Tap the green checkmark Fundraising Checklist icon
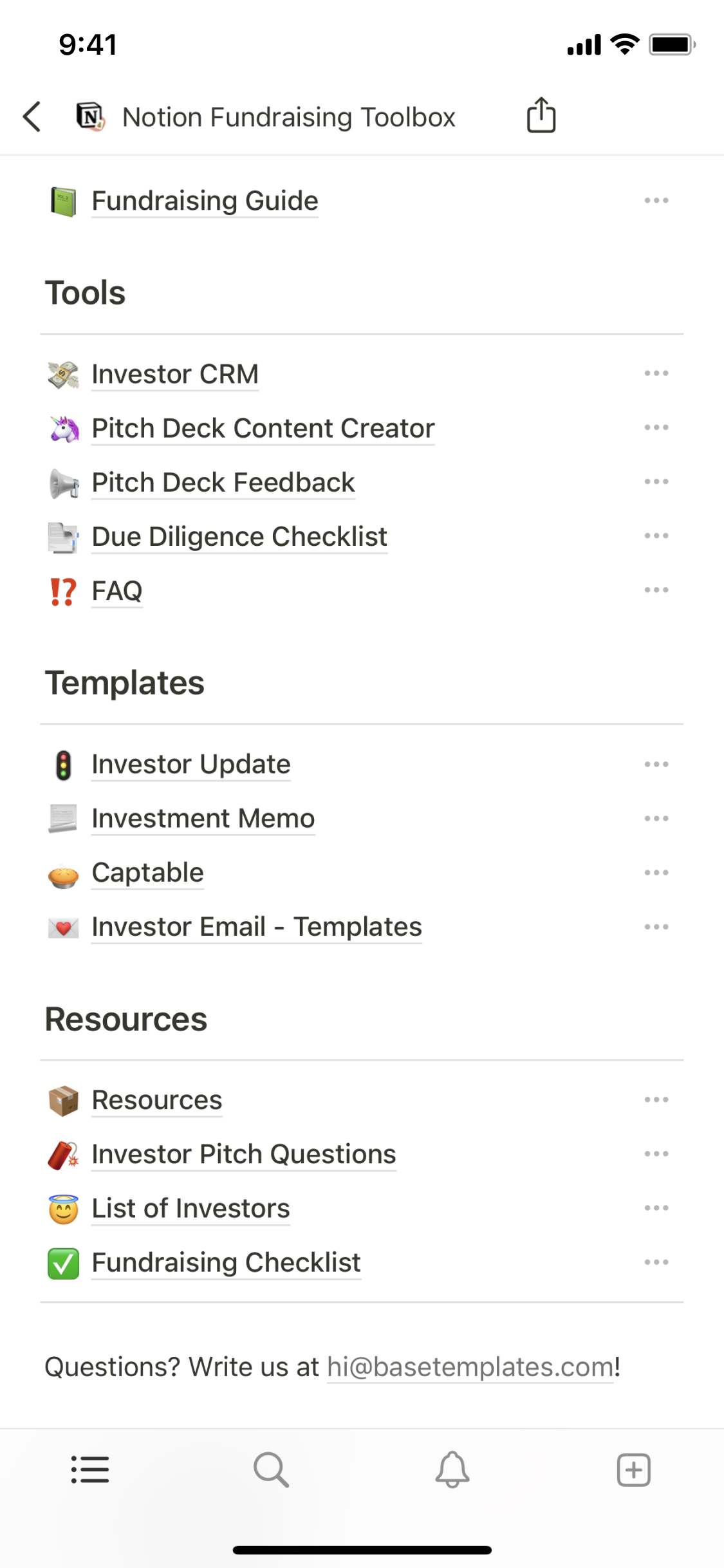Image resolution: width=724 pixels, height=1568 pixels. 64,1263
